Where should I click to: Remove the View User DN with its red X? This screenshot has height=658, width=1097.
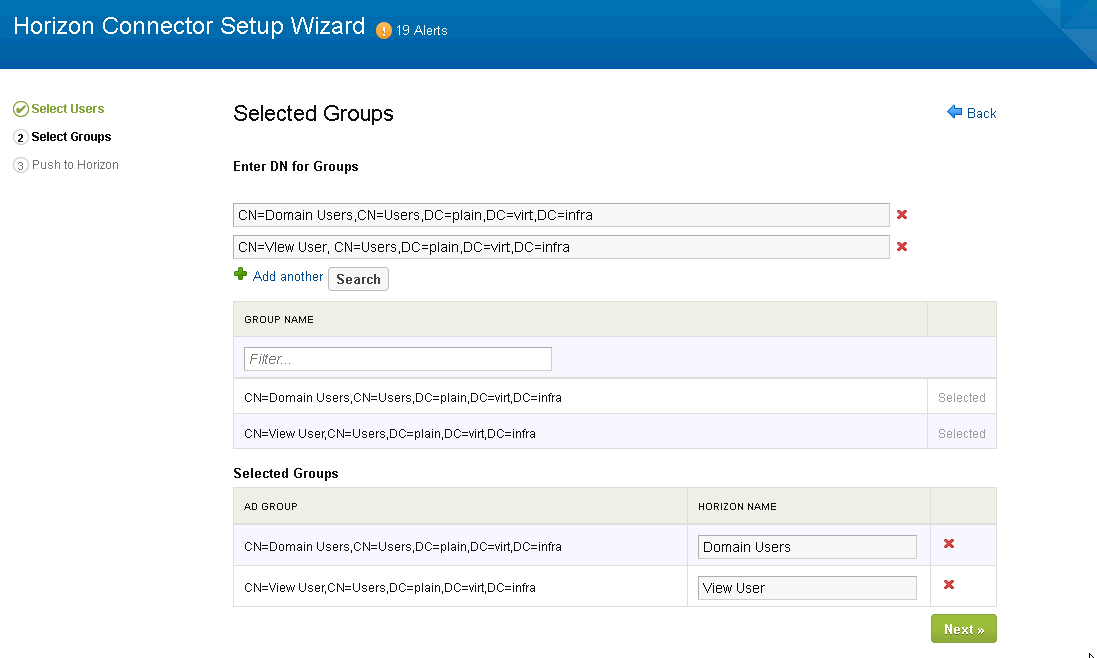coord(901,246)
